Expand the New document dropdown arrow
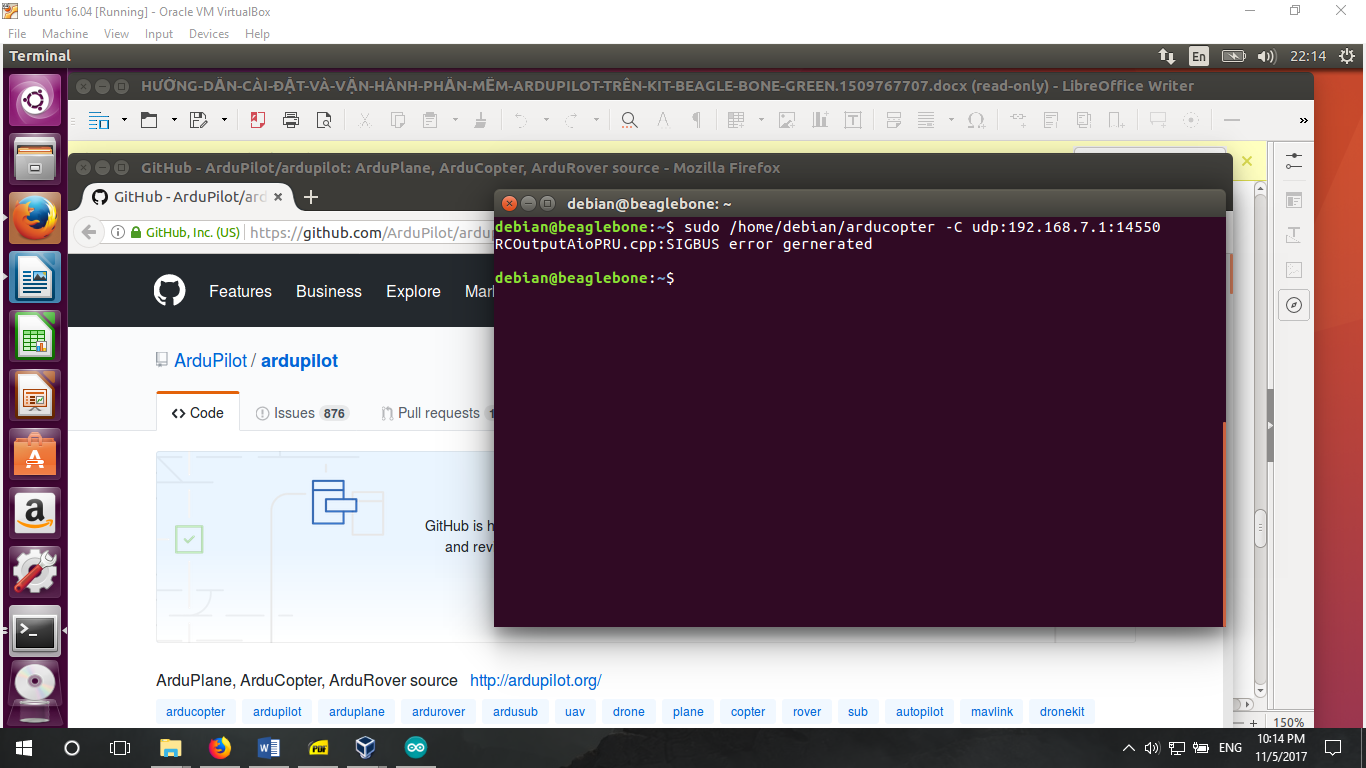Viewport: 1366px width, 768px height. 124,121
